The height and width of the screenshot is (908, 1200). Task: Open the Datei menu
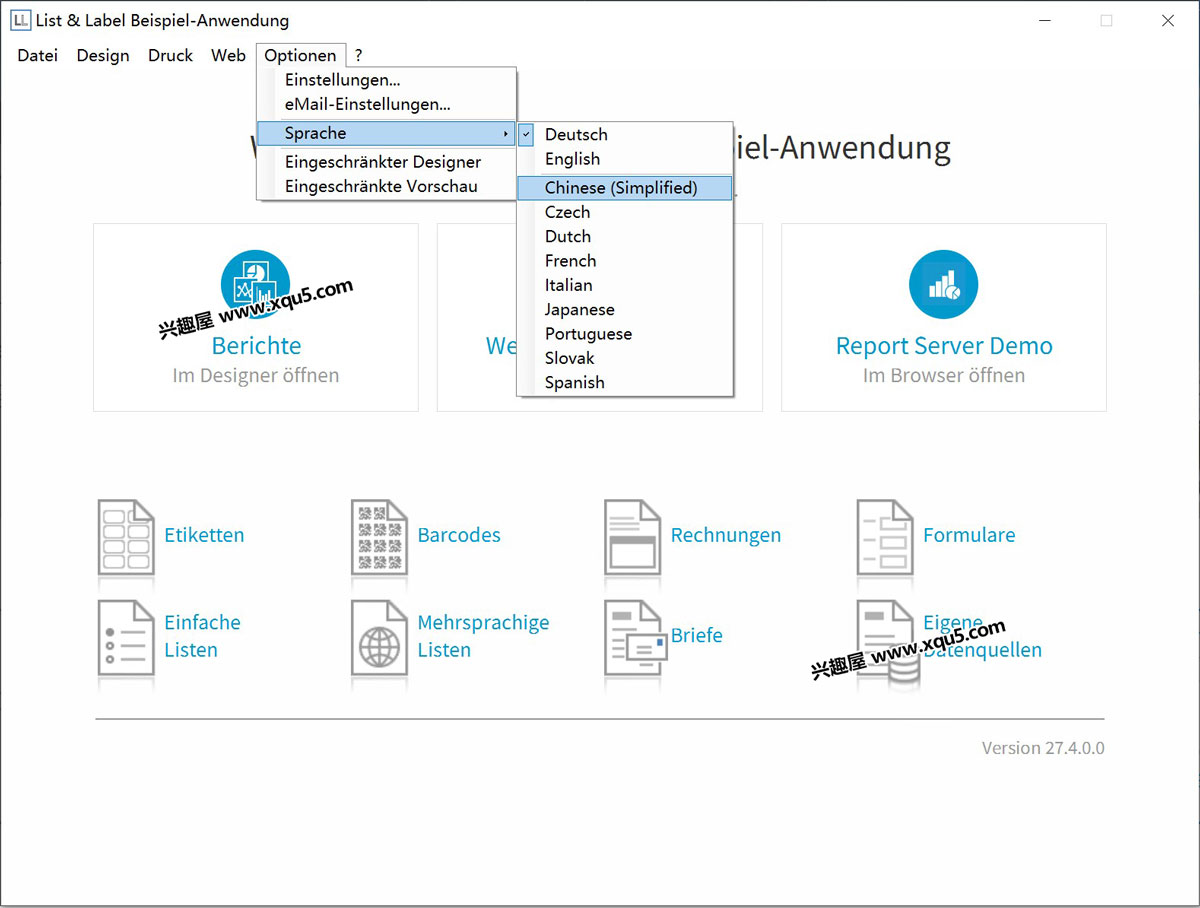[x=37, y=56]
